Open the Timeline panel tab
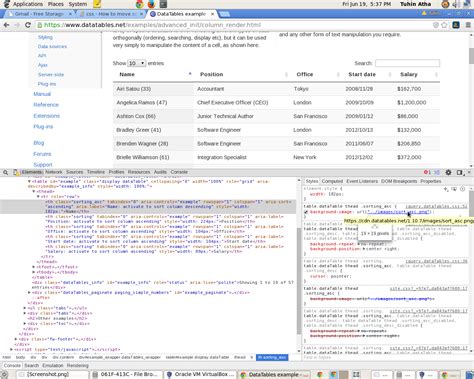Viewport: 474px width, 379px height. click(96, 172)
